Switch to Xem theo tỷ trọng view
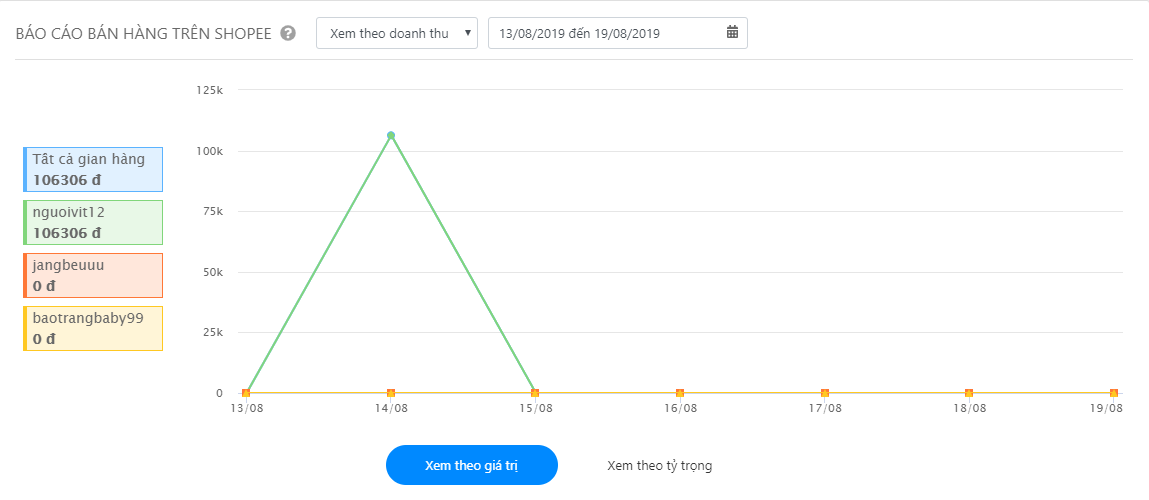The image size is (1149, 500). pyautogui.click(x=660, y=466)
